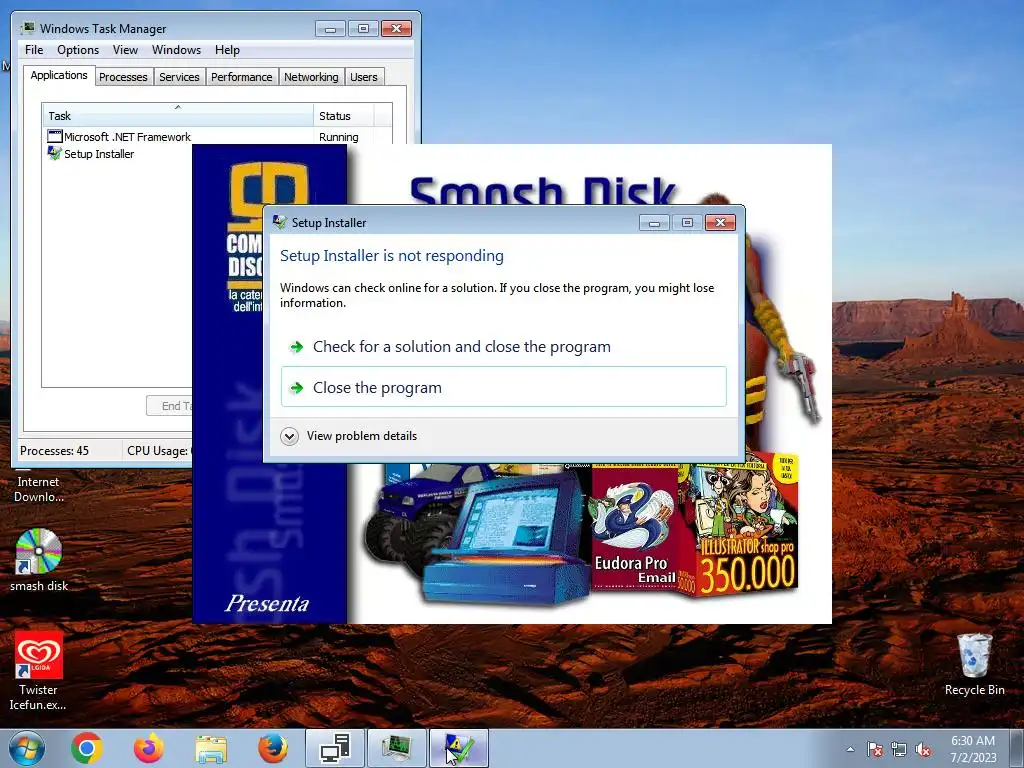Launch first Firefox taskbar icon
Image resolution: width=1024 pixels, height=768 pixels.
point(149,748)
